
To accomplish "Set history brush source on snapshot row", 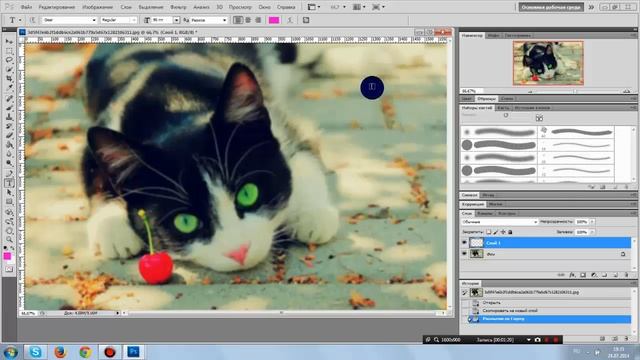I will (464, 292).
